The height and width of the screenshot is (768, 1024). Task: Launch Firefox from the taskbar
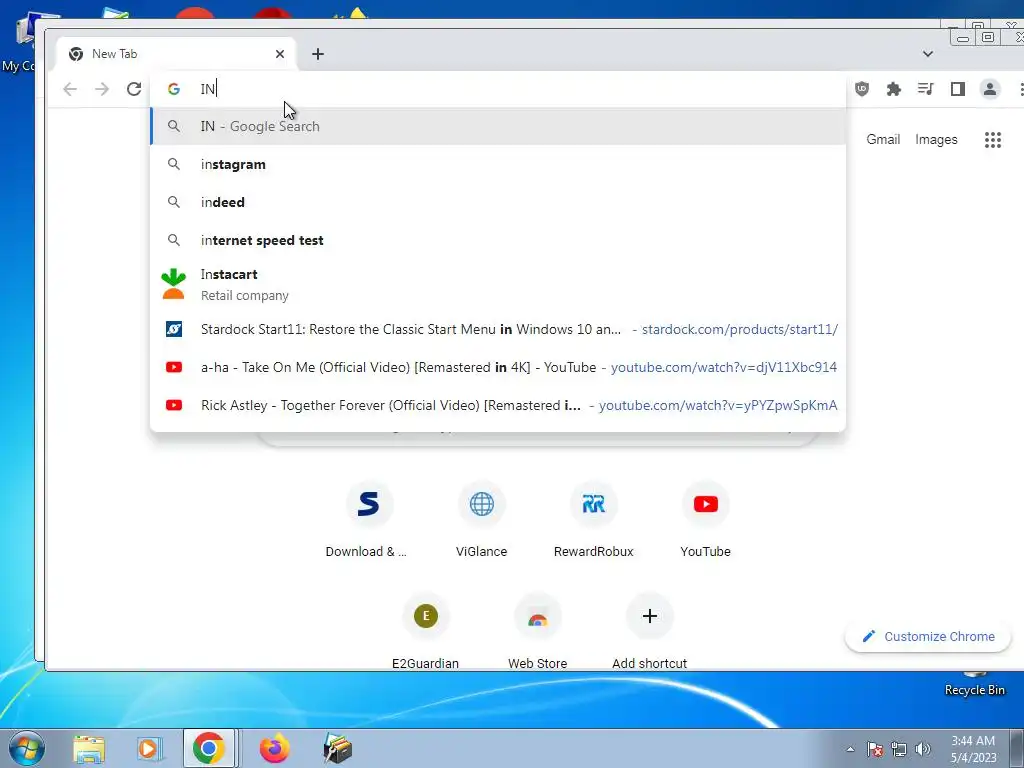pyautogui.click(x=274, y=748)
